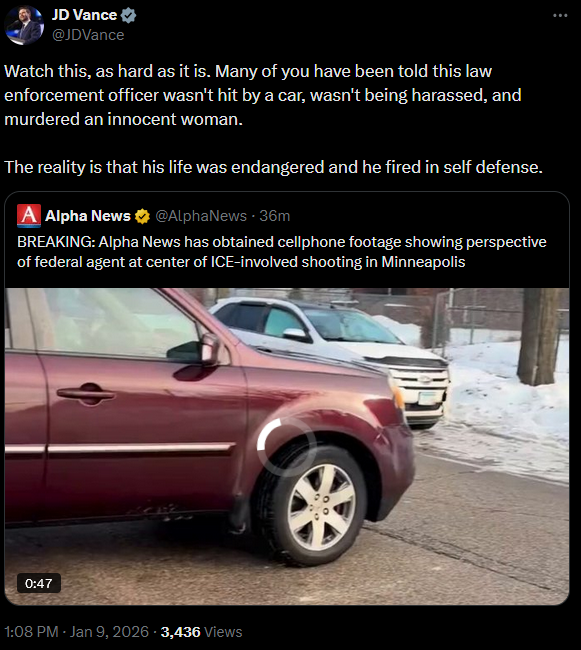Screen dimensions: 581x650
Task: Click Alpha News gold verified badge
Action: point(142,216)
